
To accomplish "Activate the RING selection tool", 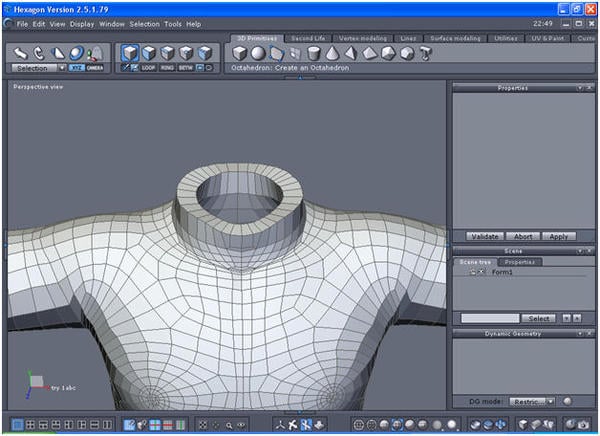I will pyautogui.click(x=167, y=68).
